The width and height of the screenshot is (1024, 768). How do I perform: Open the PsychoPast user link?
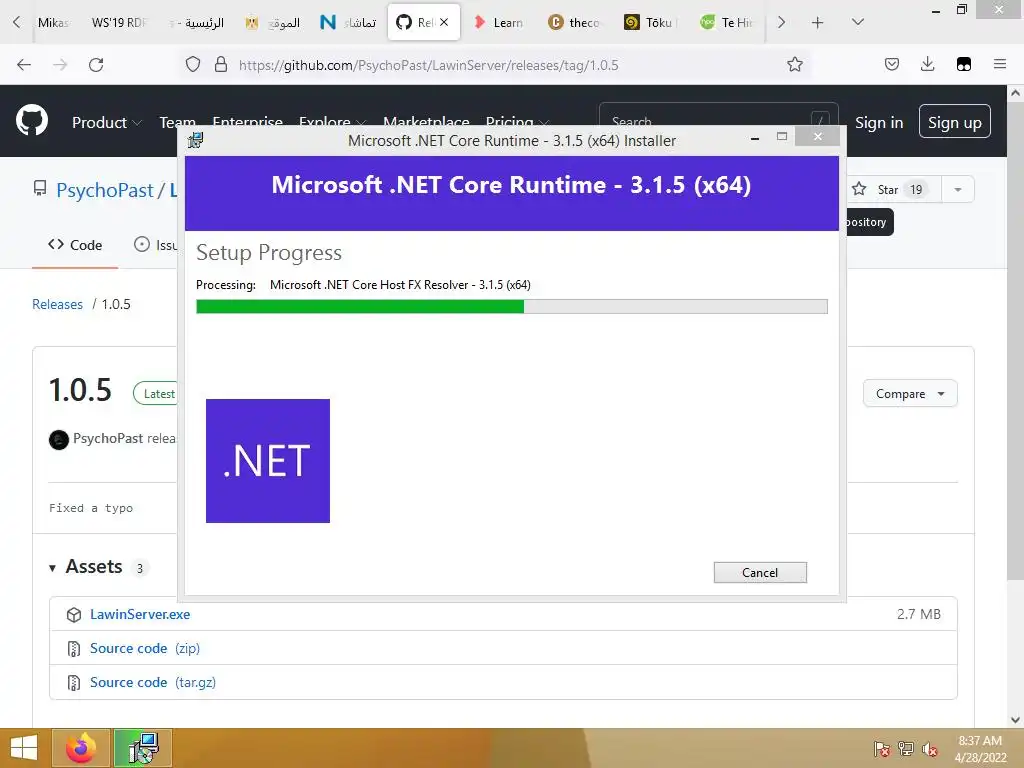[x=104, y=190]
